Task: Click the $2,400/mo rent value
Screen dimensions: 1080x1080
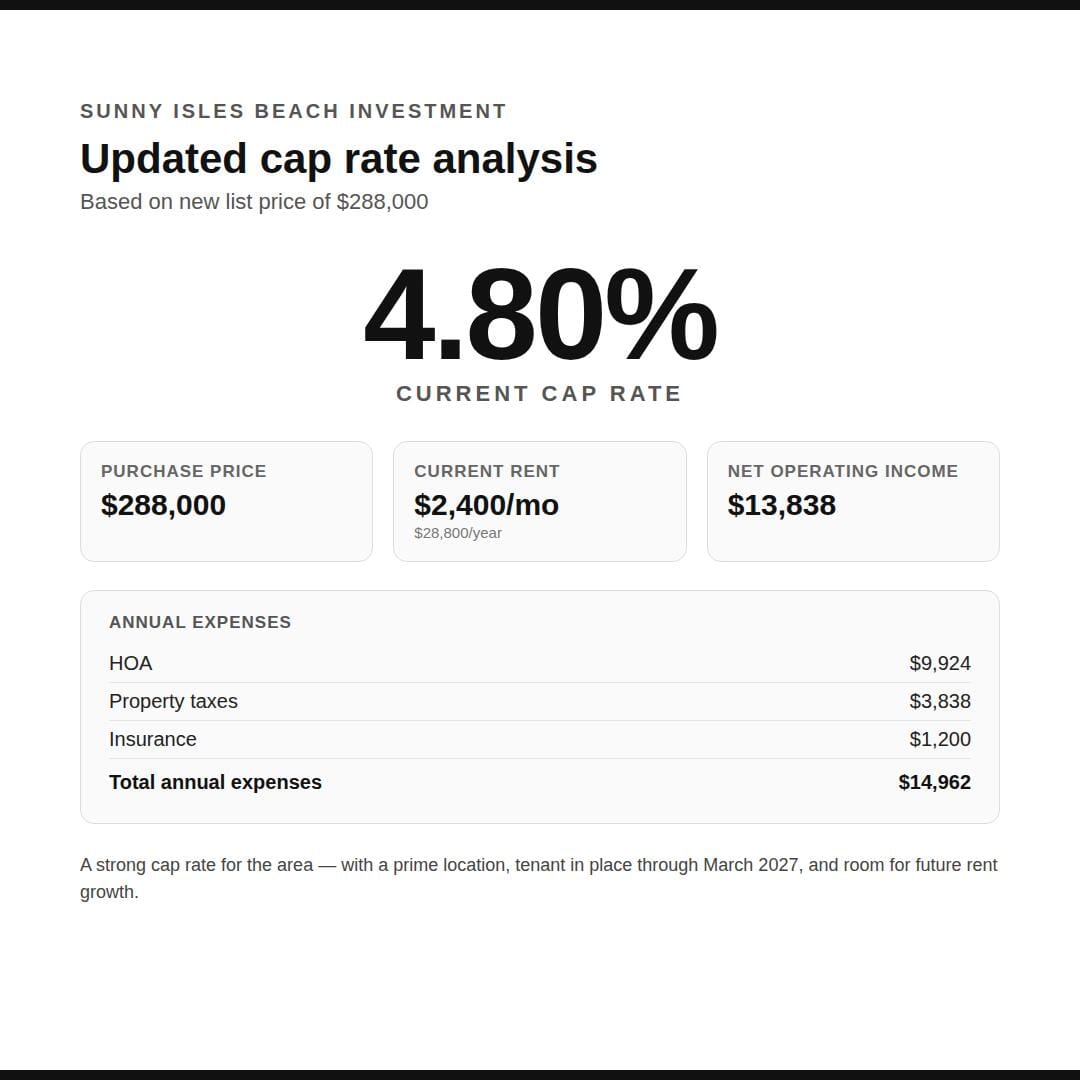Action: click(486, 505)
